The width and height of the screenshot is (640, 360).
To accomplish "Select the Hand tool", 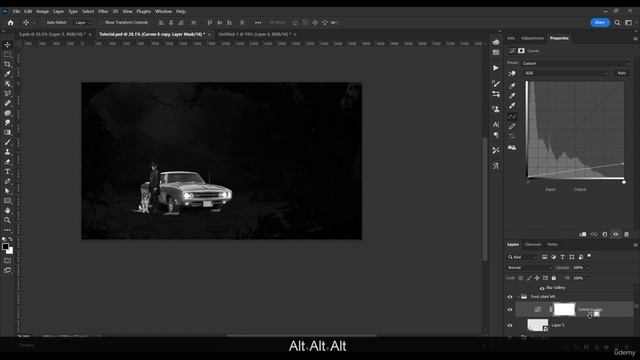I will [x=7, y=211].
